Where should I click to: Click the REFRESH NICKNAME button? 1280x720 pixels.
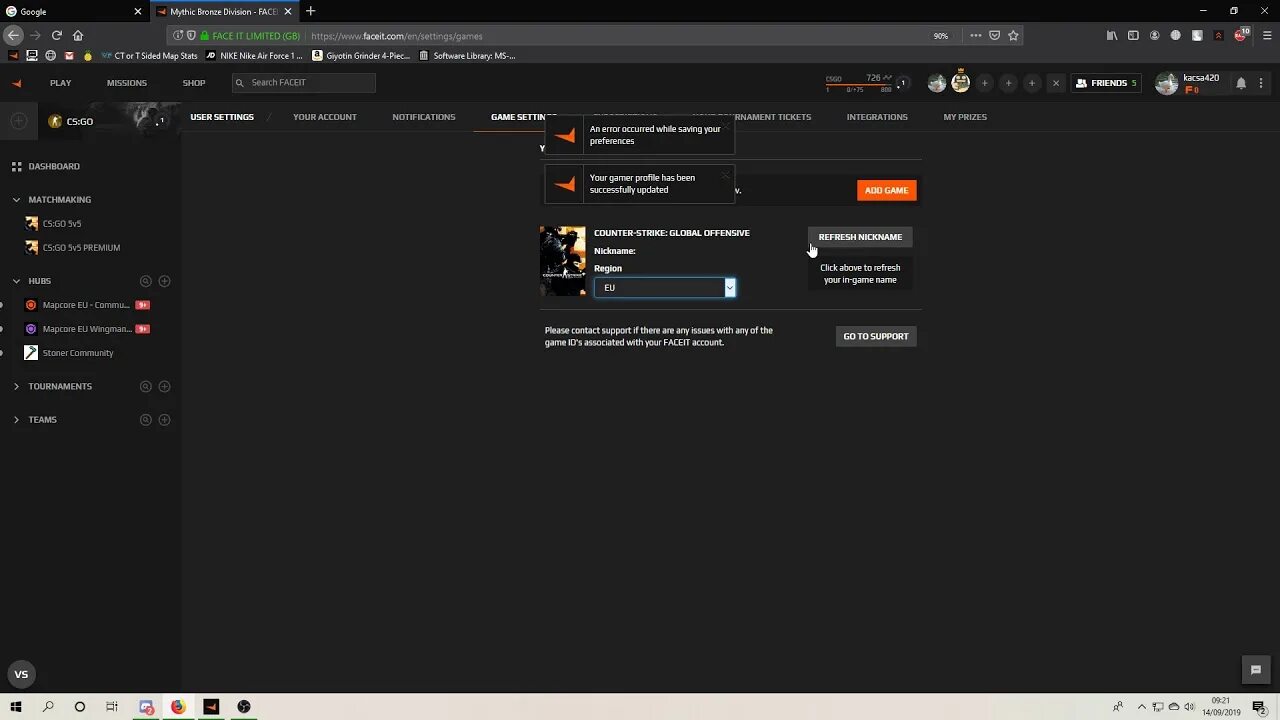click(x=860, y=237)
